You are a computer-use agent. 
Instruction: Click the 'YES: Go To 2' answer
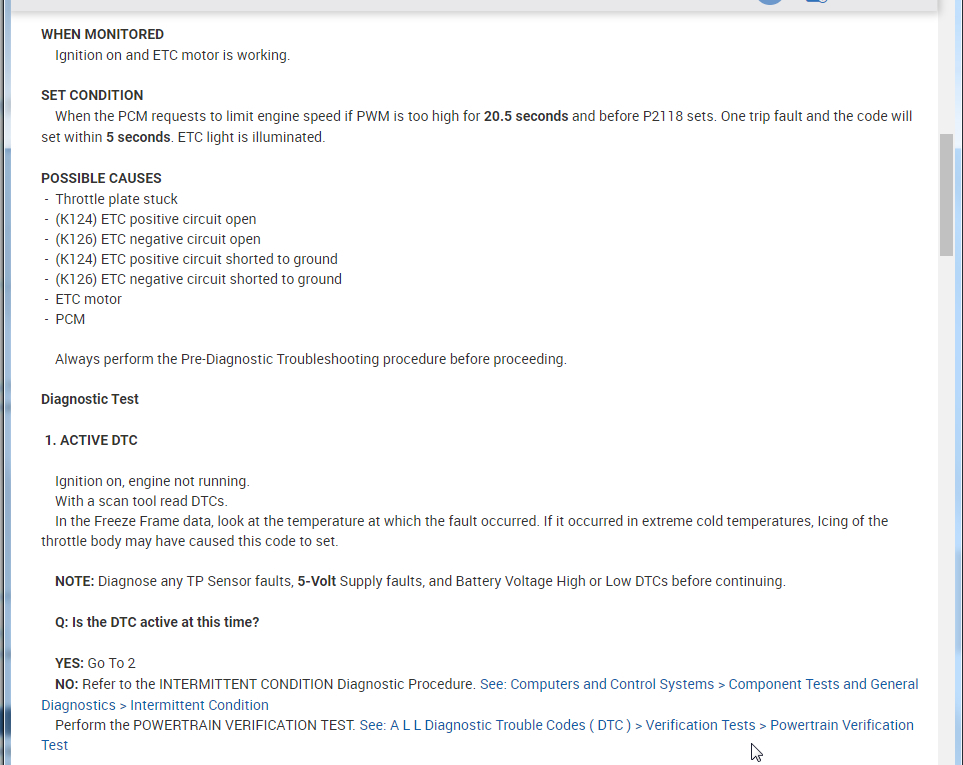click(95, 663)
